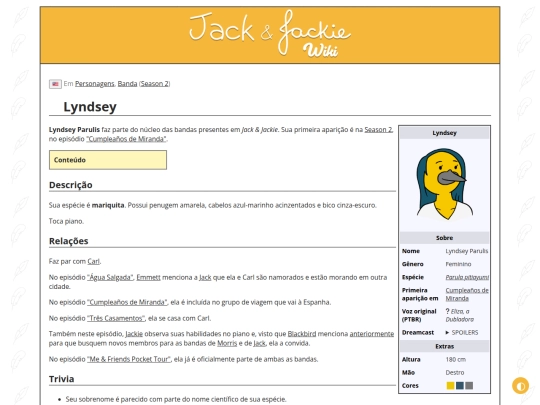Follow the Season 2 link in intro paragraph
Screen dimensions: 540x405
[378, 129]
